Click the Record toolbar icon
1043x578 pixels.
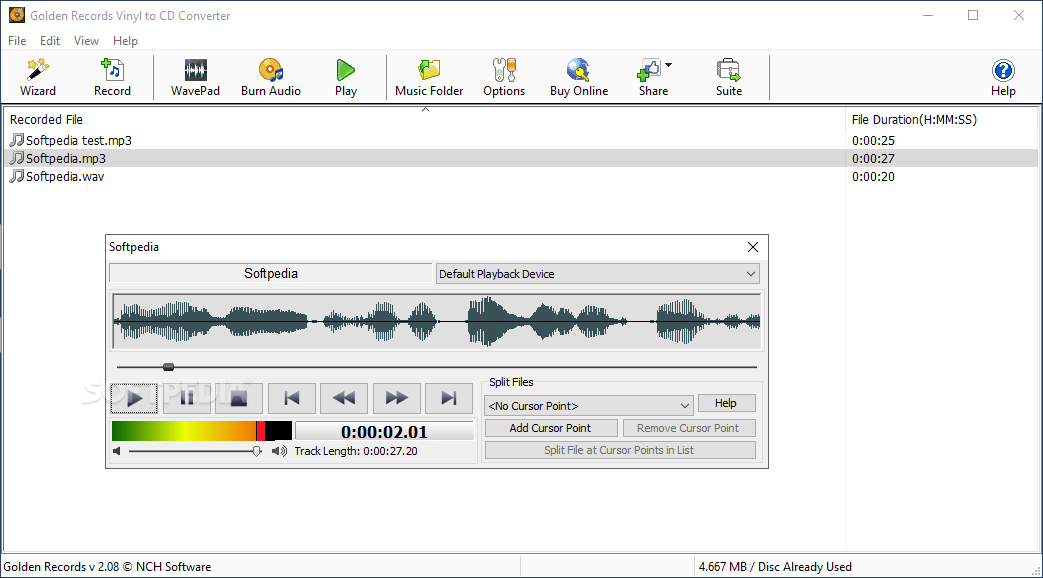click(112, 78)
